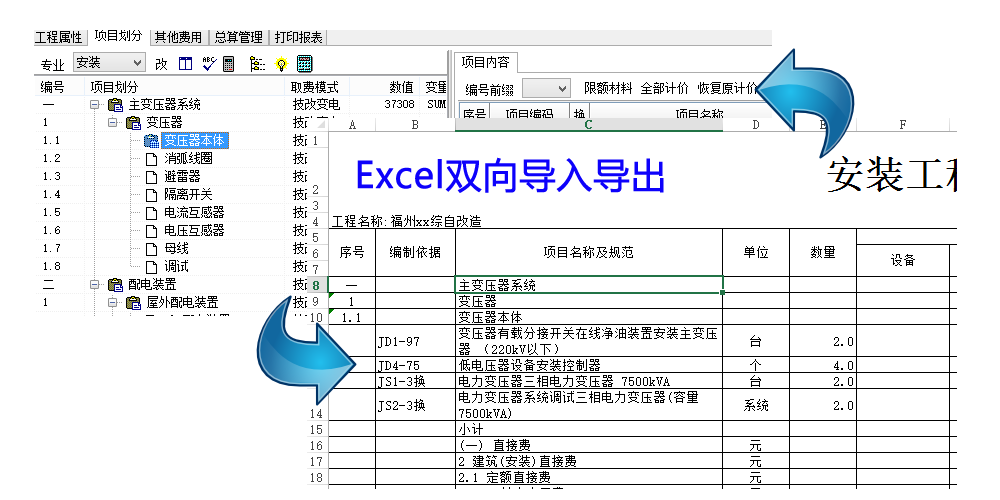Click the 恢复原计价 button
The width and height of the screenshot is (1000, 500).
point(728,89)
